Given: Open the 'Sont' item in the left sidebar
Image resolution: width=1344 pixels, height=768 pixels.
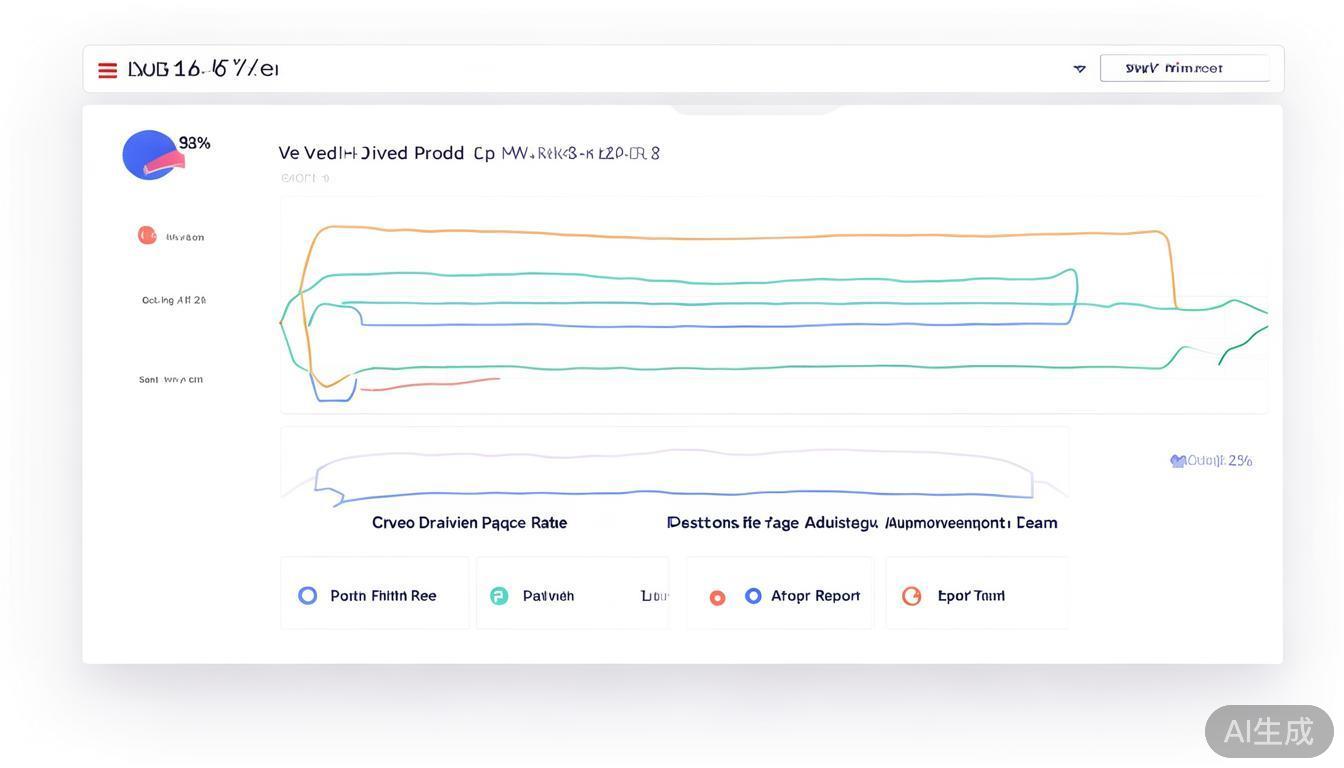Looking at the screenshot, I should point(171,380).
